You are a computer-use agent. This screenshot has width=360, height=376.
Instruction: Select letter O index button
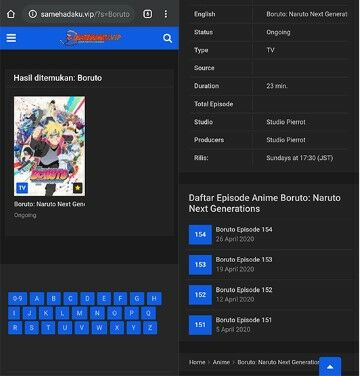(x=114, y=313)
